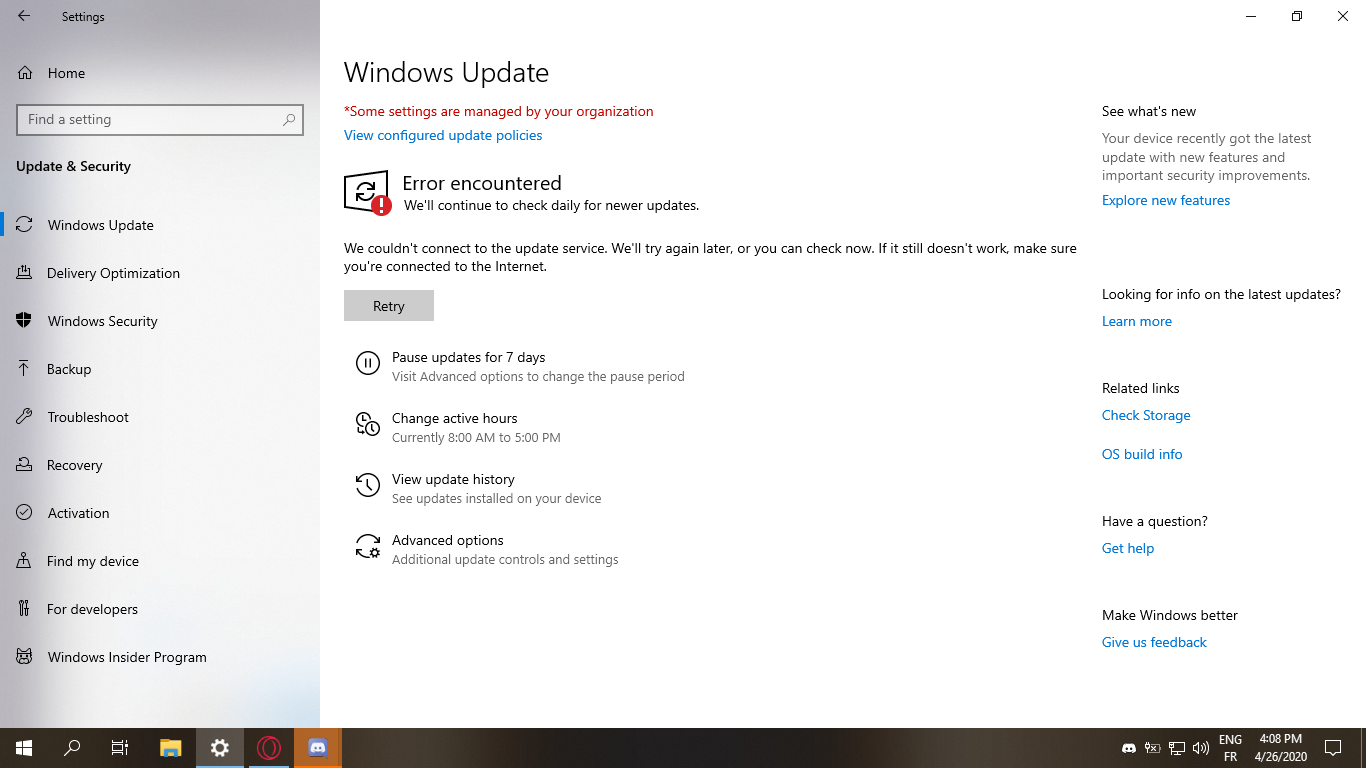Click the pause icon beside Pause updates

(x=368, y=363)
